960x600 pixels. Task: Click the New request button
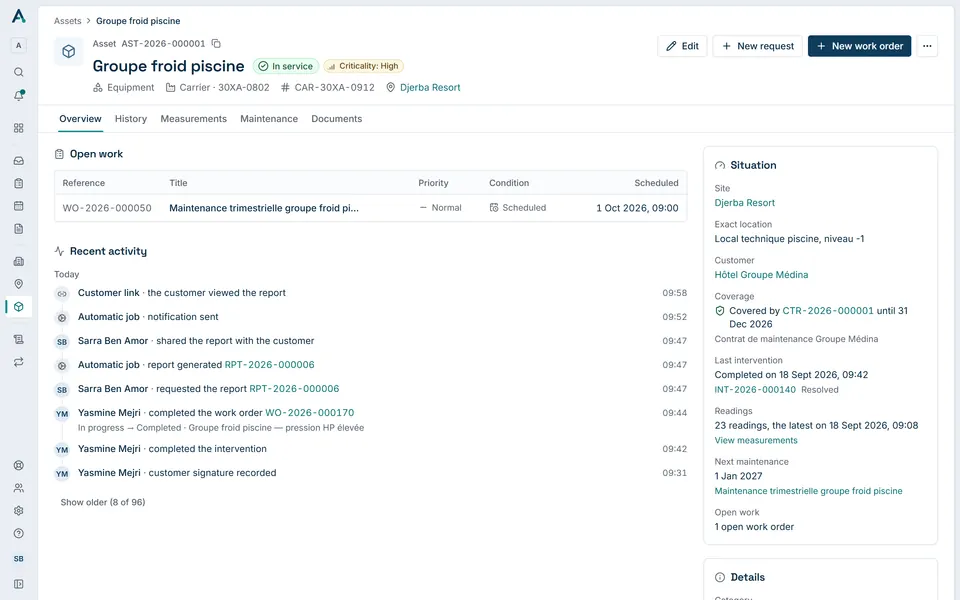[x=757, y=46]
